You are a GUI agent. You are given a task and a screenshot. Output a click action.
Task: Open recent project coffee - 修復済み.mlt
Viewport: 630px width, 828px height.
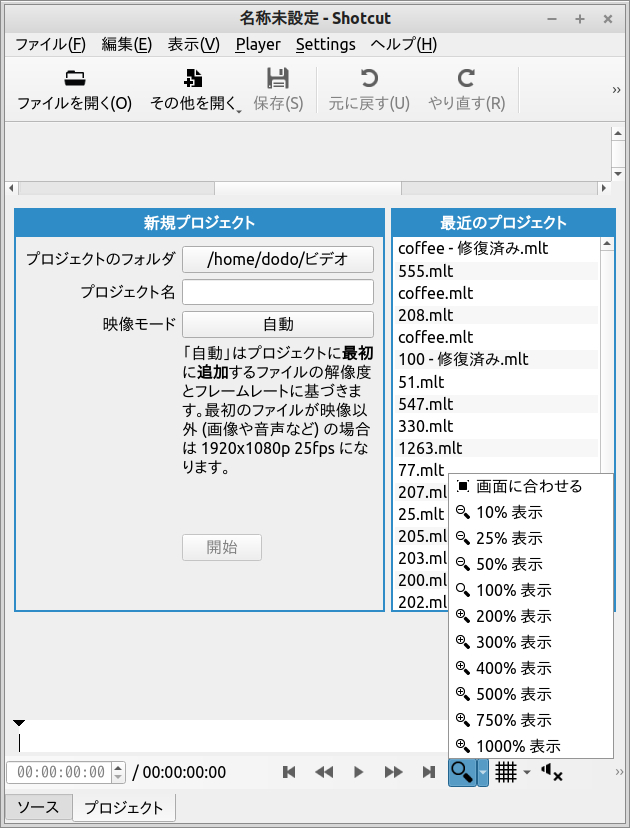[x=495, y=248]
